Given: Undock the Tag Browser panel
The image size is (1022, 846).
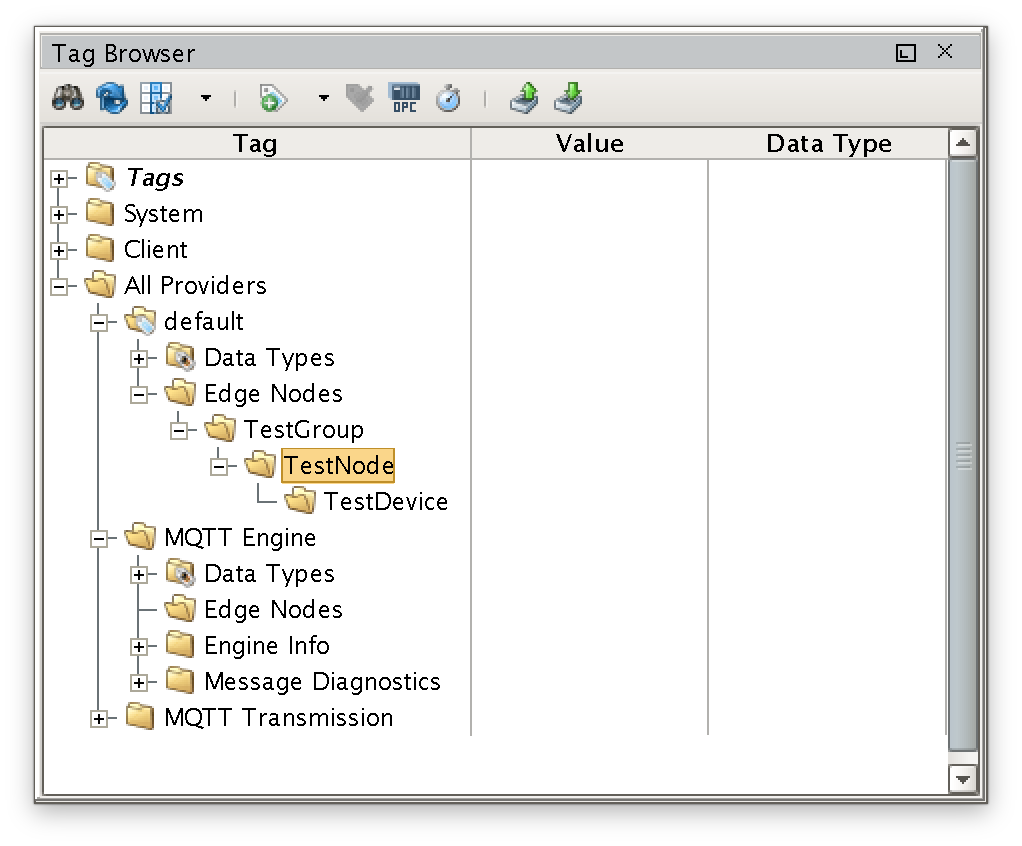Looking at the screenshot, I should coord(905,53).
